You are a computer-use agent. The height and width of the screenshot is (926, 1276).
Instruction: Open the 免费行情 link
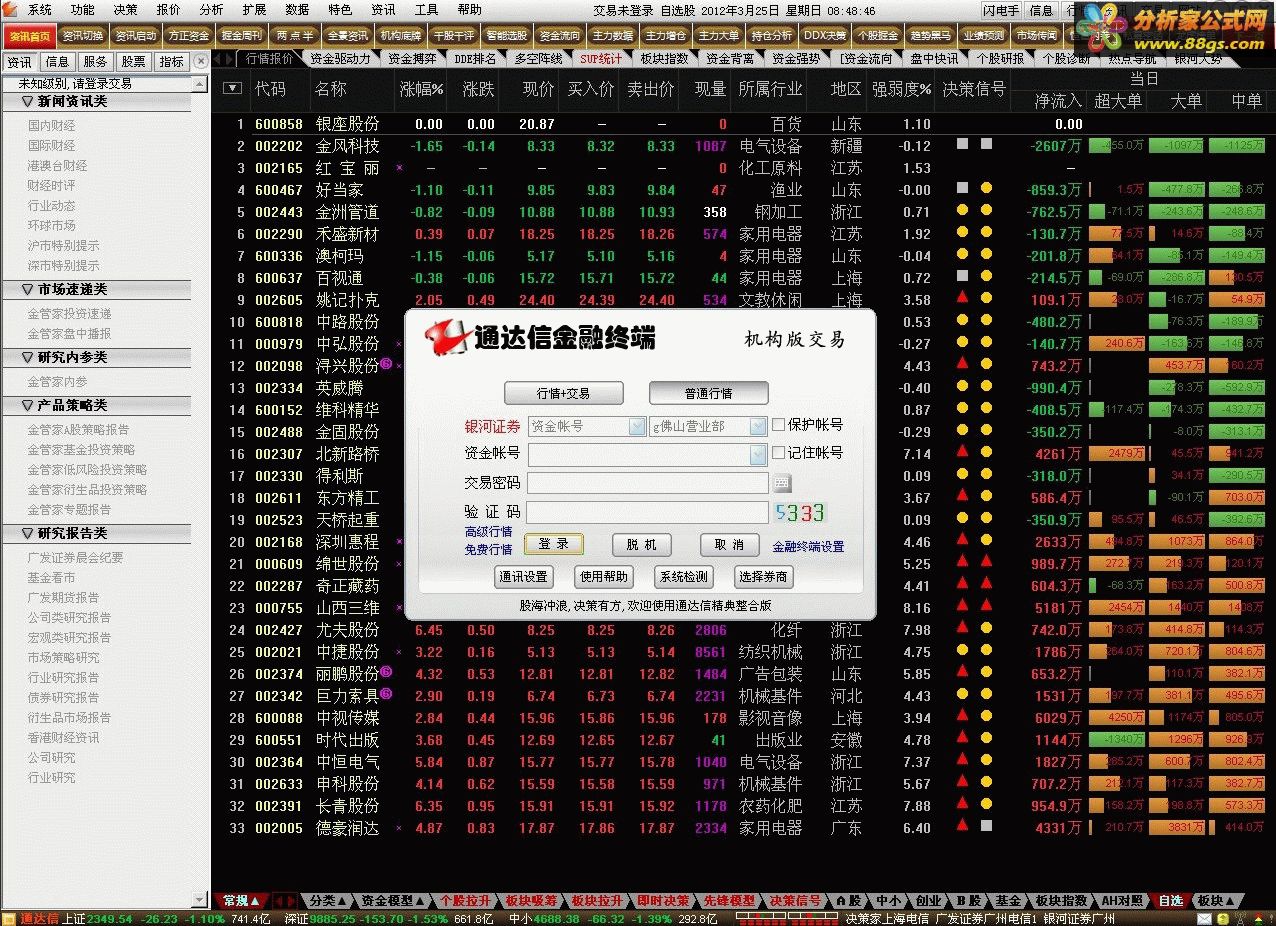488,549
